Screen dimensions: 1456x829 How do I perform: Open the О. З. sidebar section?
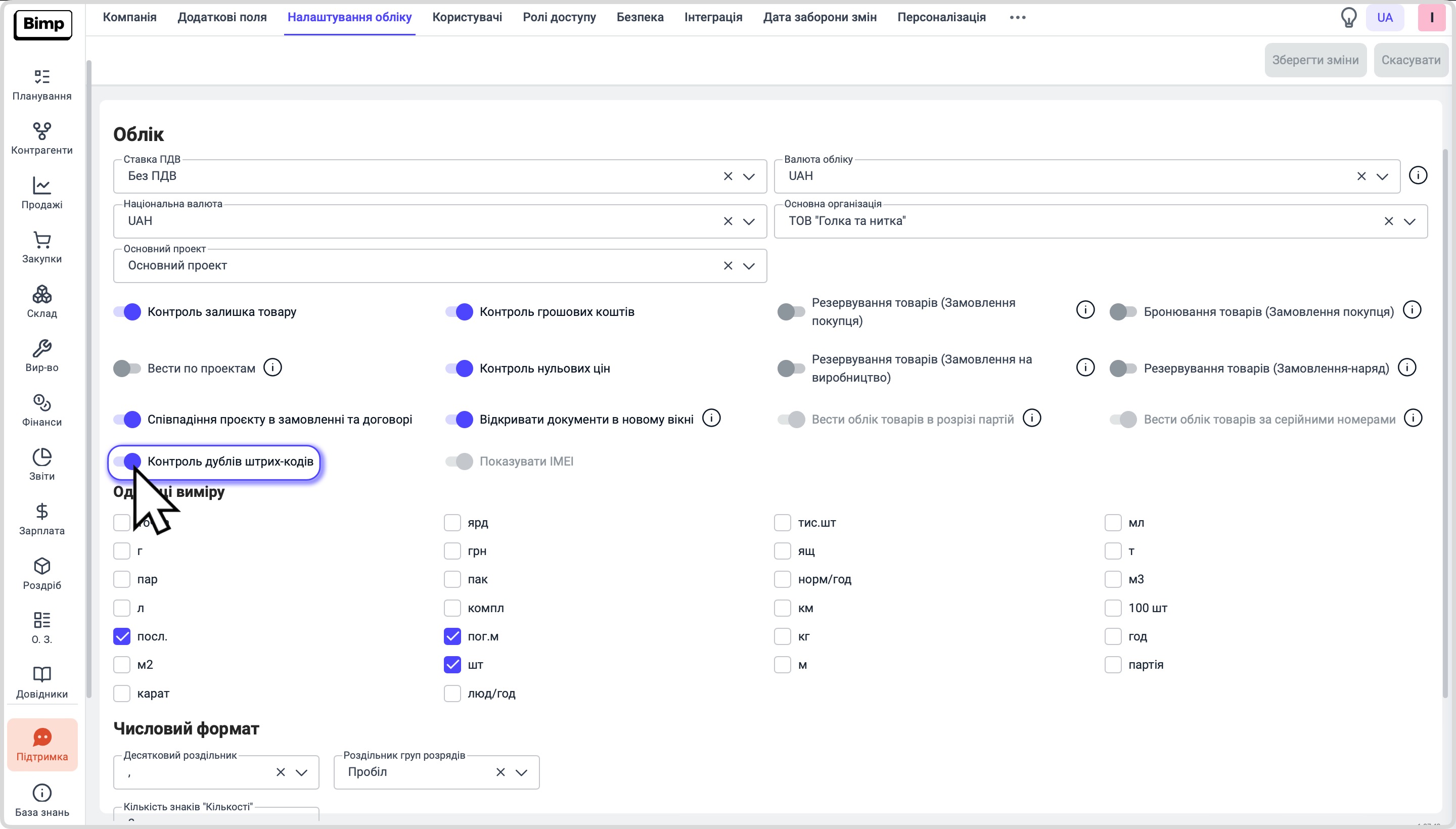[x=42, y=629]
